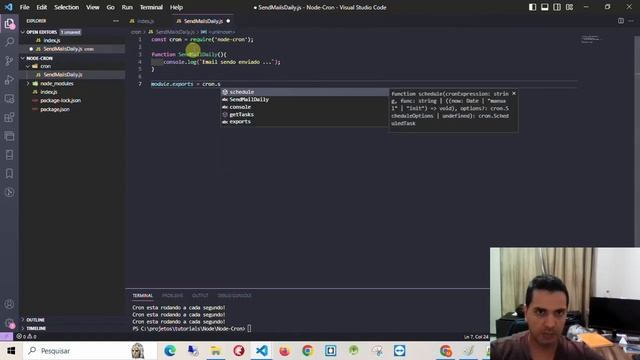Open the Extensions view
This screenshot has width=640, height=360.
pos(9,118)
